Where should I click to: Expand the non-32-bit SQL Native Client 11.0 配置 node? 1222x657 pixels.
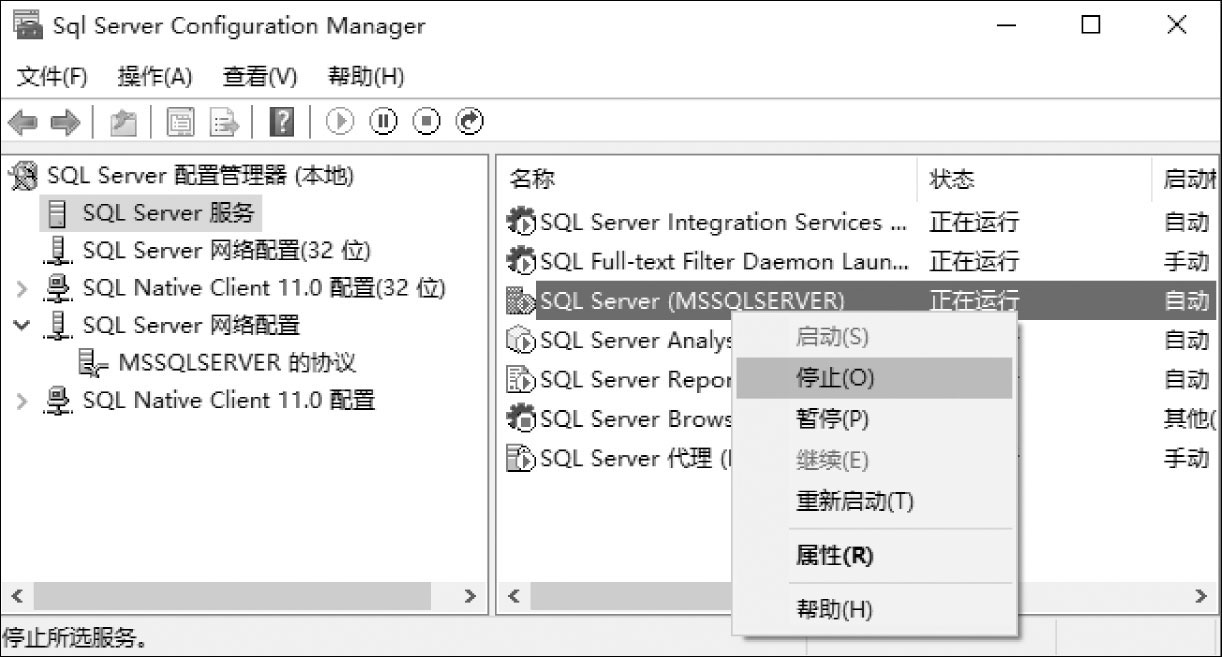point(23,401)
